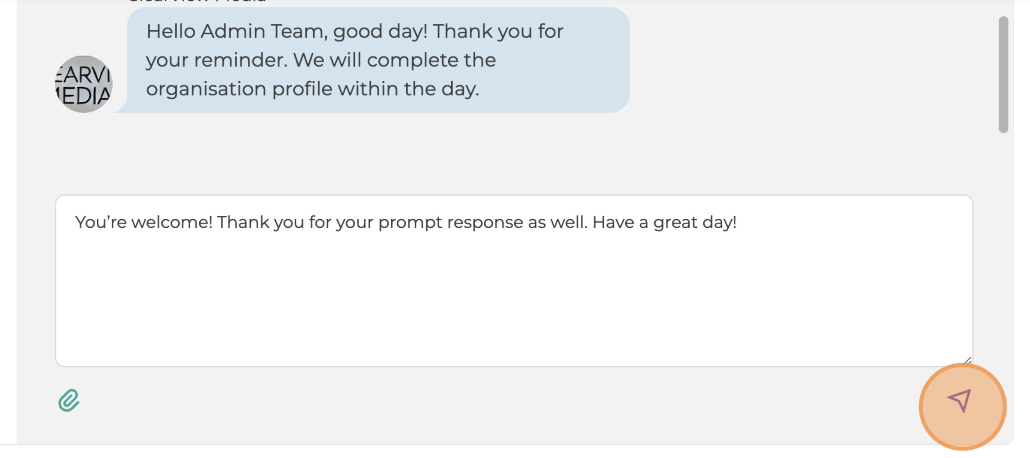This screenshot has width=1030, height=458.
Task: Click the chat scrollbar thumb
Action: tap(1003, 74)
